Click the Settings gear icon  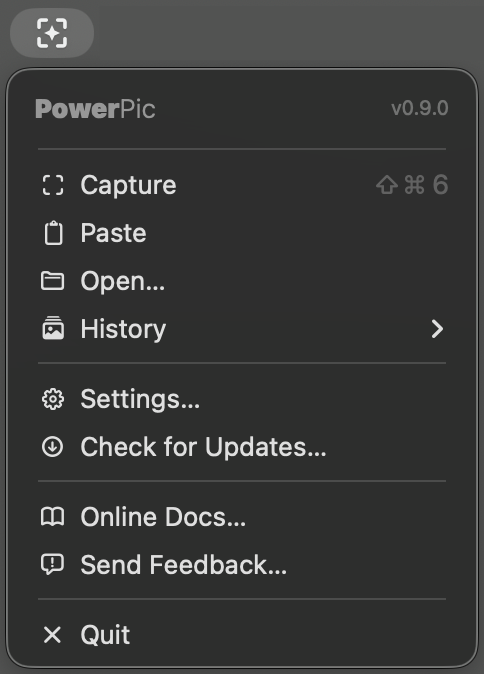[53, 399]
